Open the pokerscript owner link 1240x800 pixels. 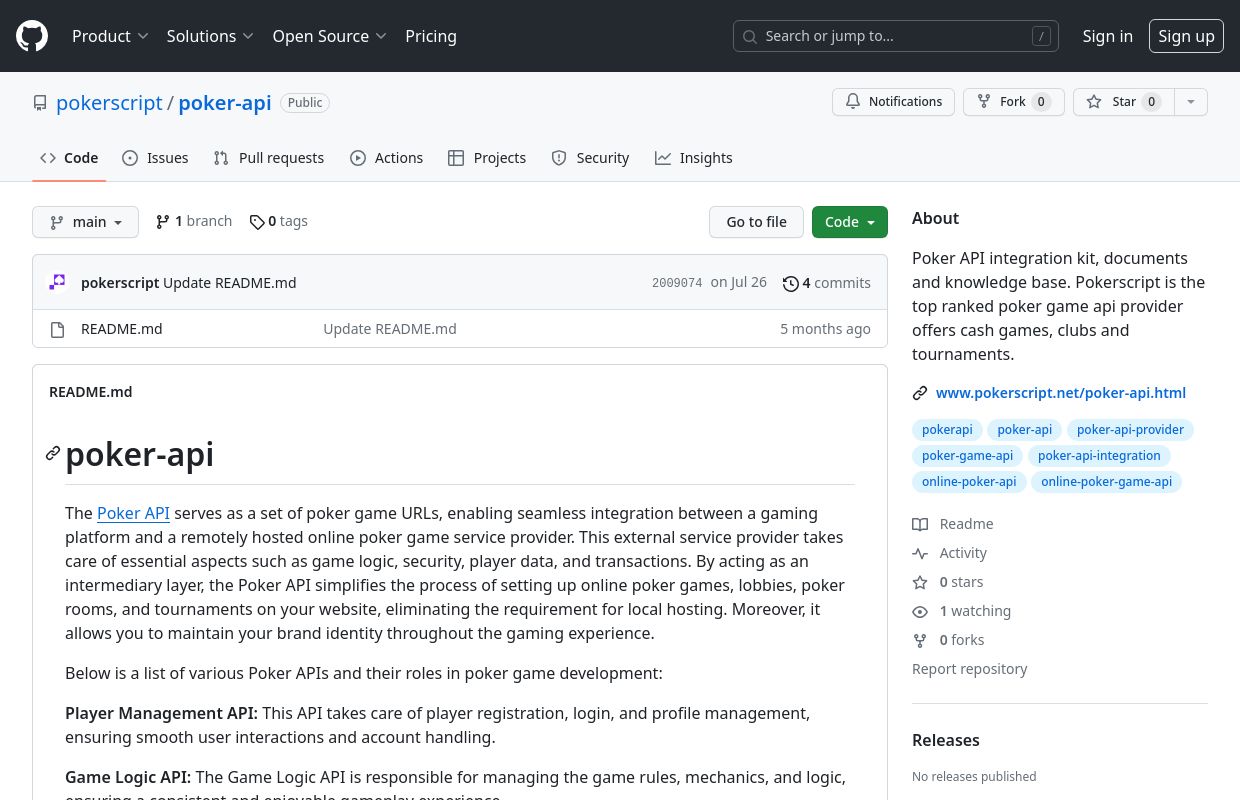tap(109, 103)
